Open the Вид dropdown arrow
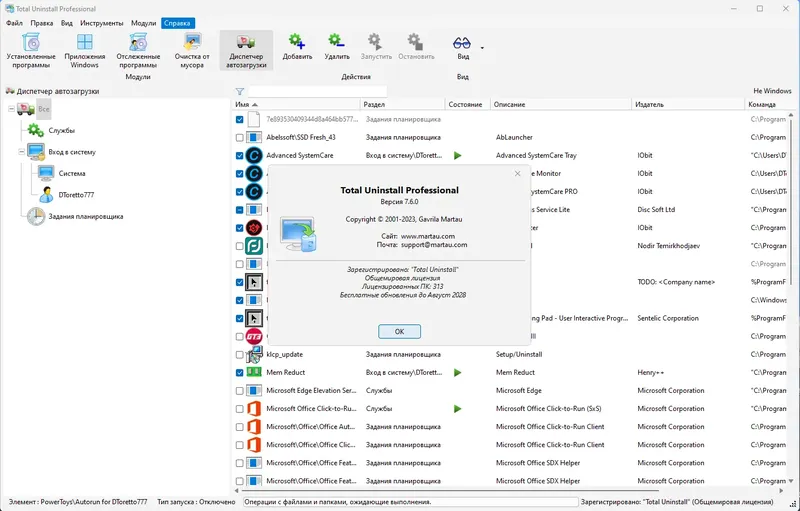800x511 pixels. [482, 48]
